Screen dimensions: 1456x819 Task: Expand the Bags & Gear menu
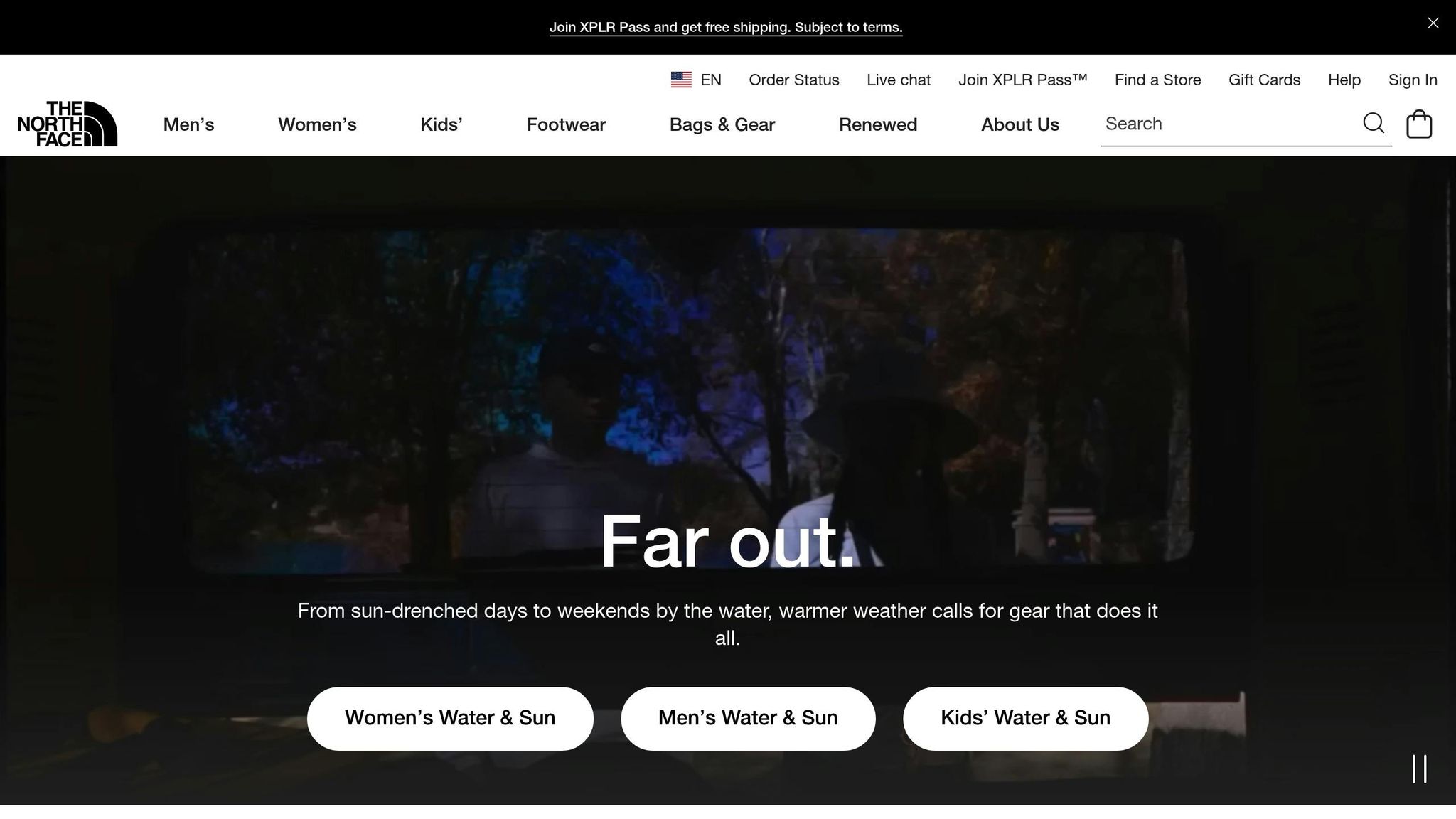tap(722, 124)
